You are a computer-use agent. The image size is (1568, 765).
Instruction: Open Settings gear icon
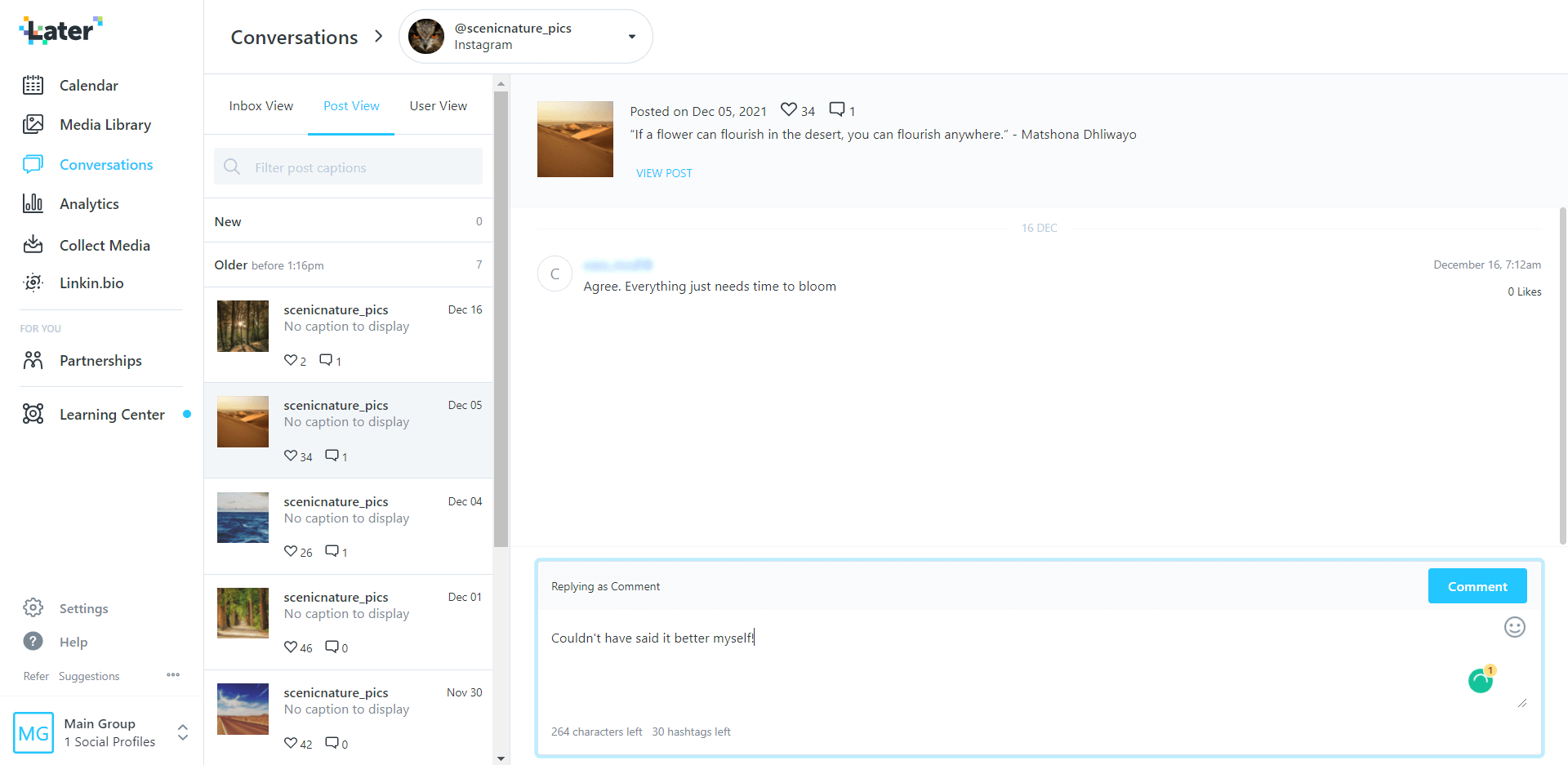33,608
